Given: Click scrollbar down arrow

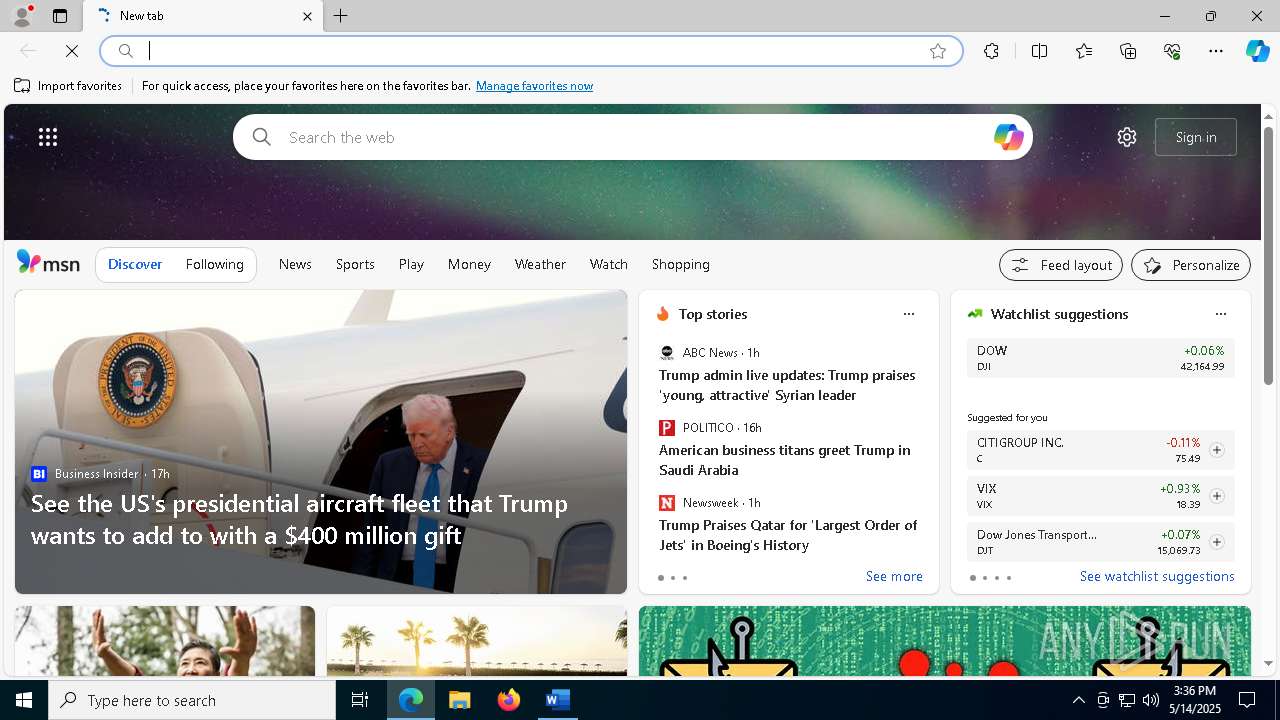Looking at the screenshot, I should tap(1268, 663).
